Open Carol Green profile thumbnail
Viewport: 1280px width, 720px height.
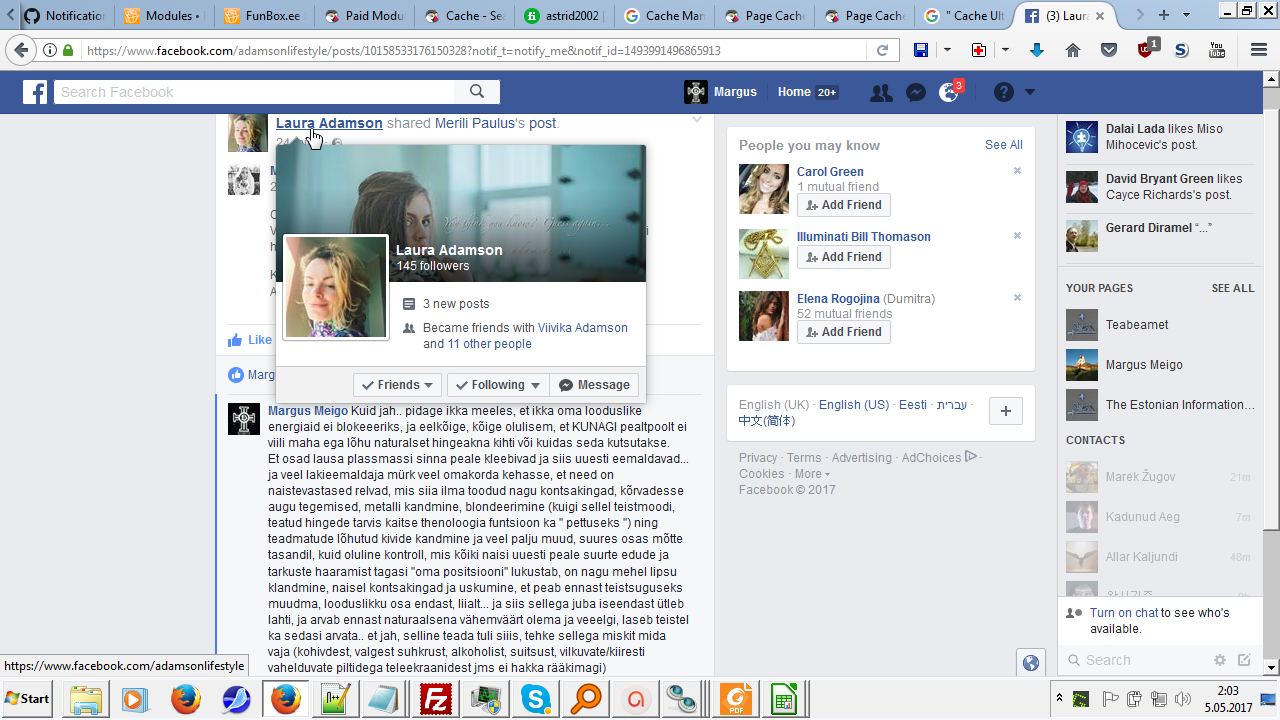pyautogui.click(x=764, y=189)
